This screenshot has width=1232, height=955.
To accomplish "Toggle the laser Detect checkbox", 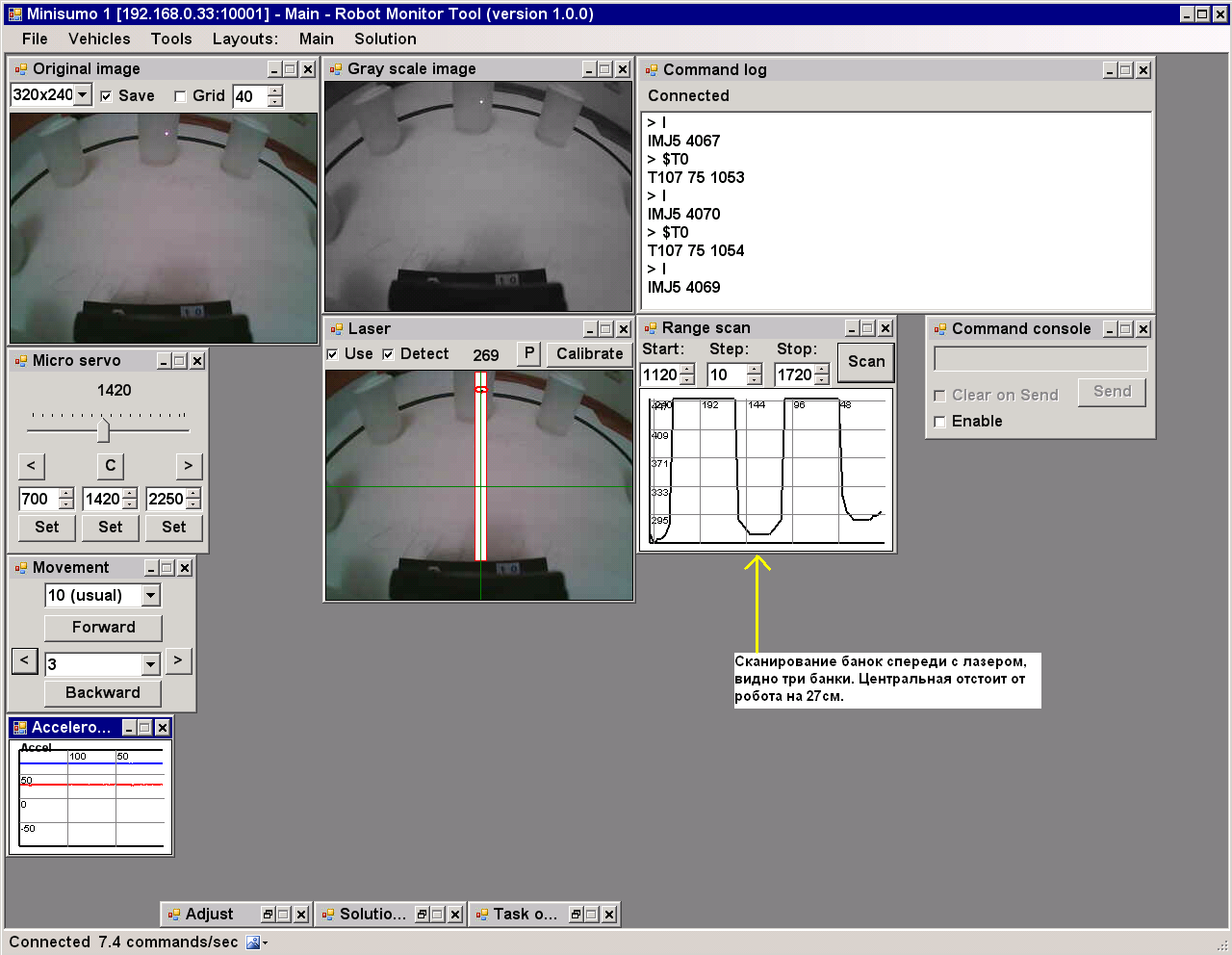I will (x=389, y=354).
